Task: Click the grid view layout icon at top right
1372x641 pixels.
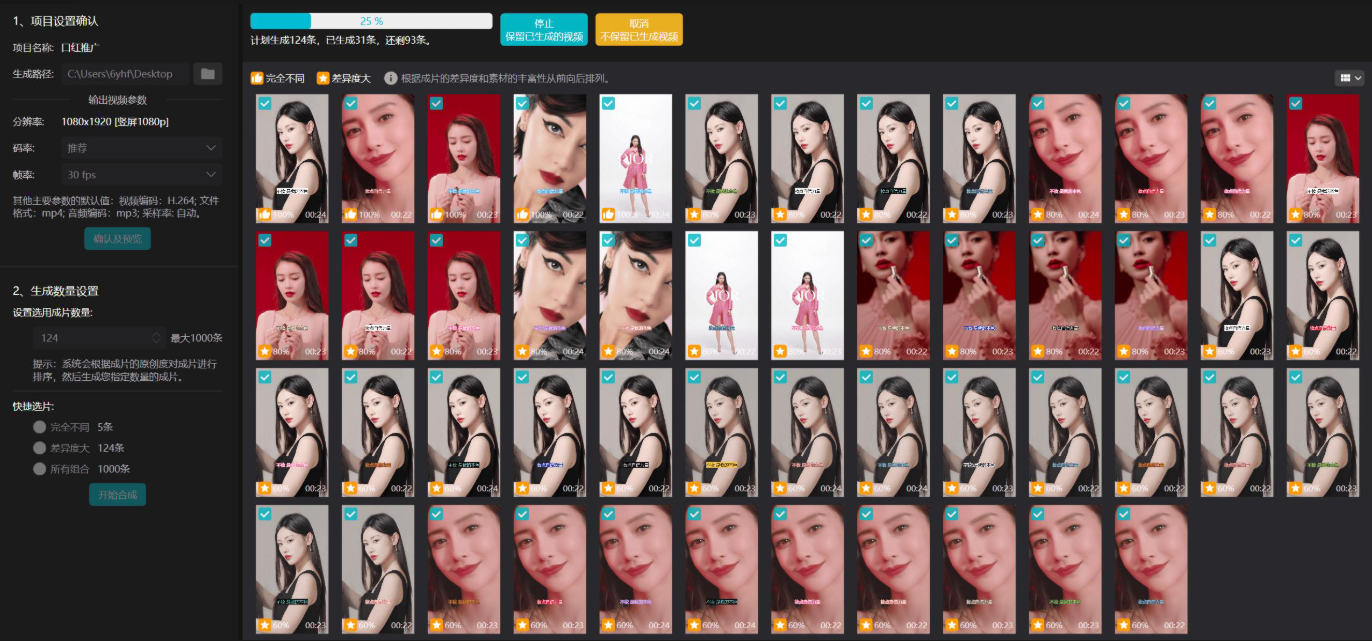Action: (1344, 78)
